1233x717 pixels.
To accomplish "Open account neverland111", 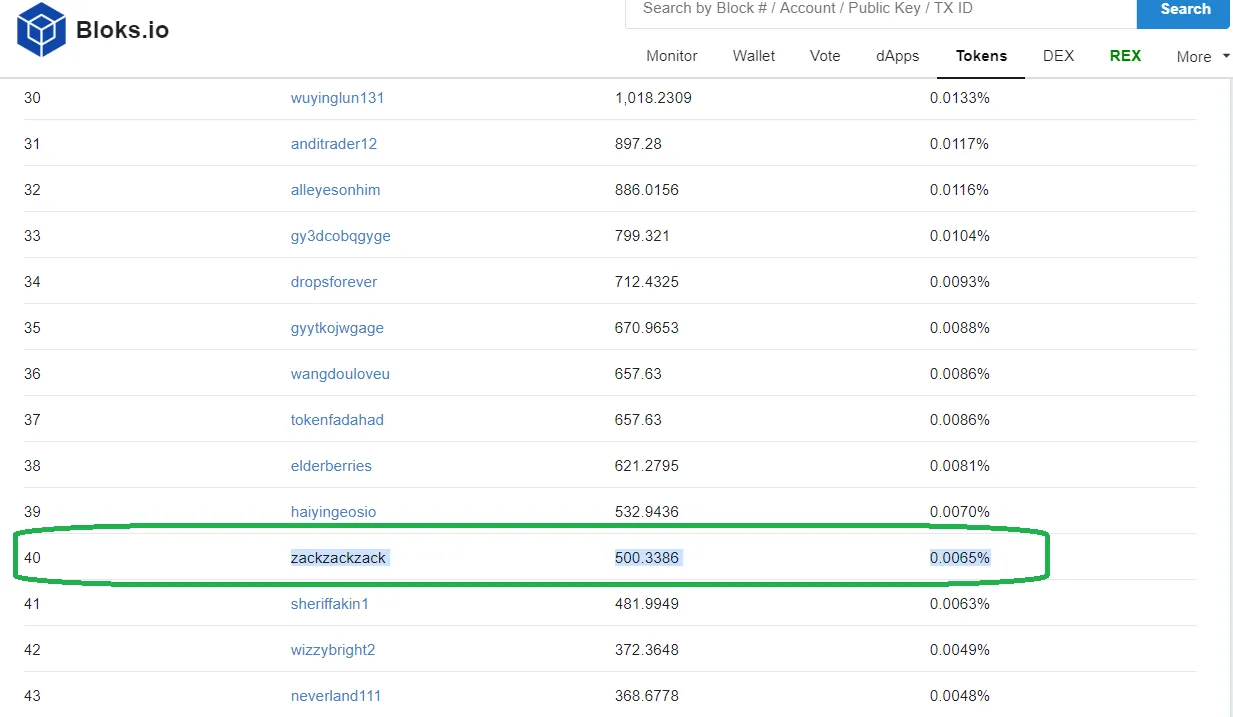I will (336, 696).
